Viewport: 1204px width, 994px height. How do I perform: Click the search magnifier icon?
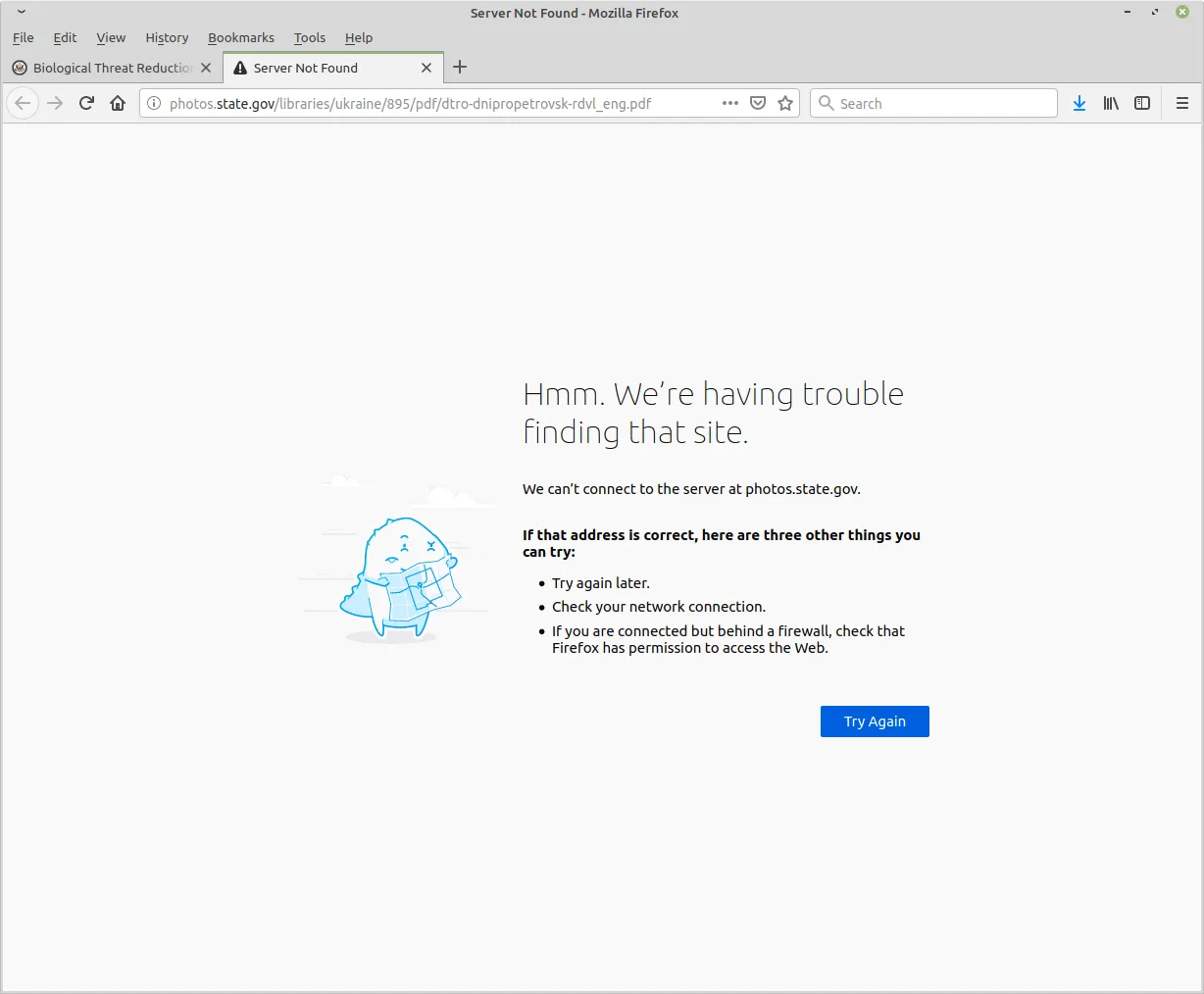(x=827, y=103)
